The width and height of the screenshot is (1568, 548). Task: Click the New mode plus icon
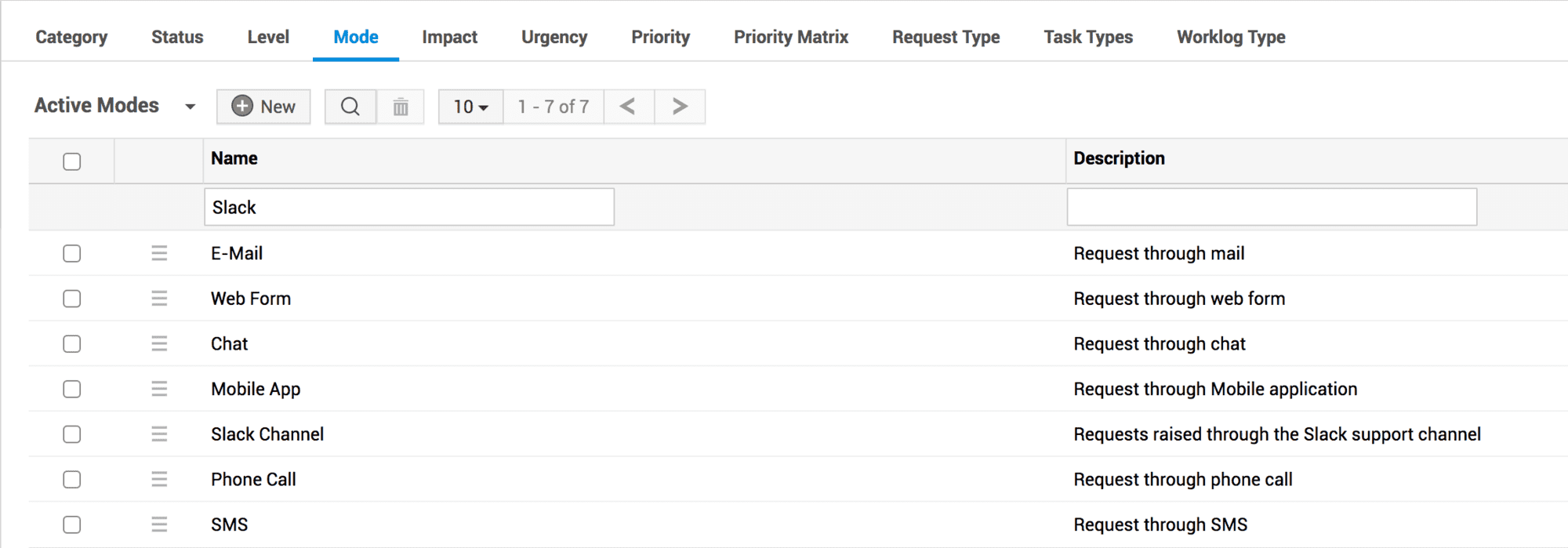pos(244,106)
